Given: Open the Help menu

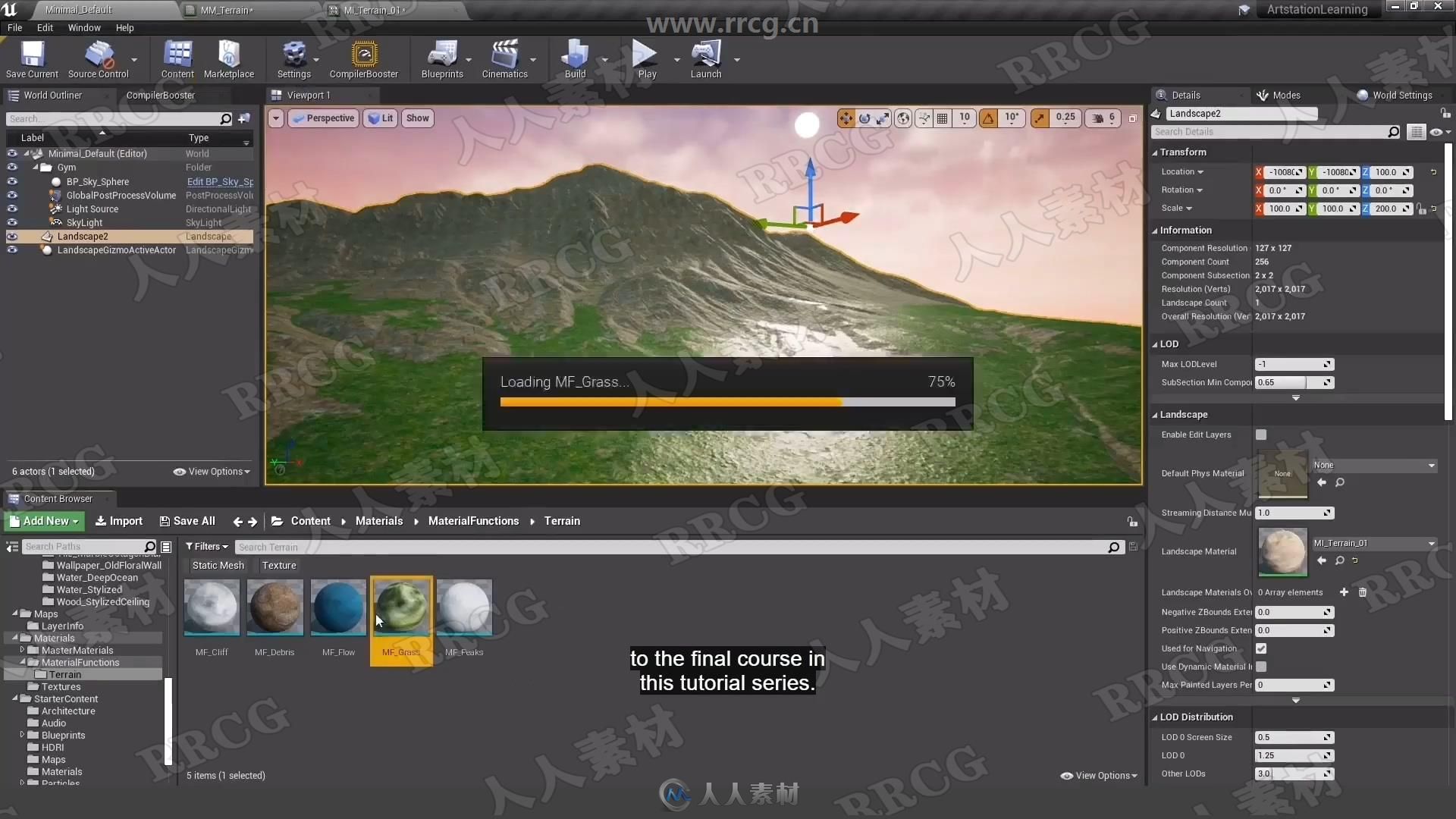Looking at the screenshot, I should (x=124, y=28).
